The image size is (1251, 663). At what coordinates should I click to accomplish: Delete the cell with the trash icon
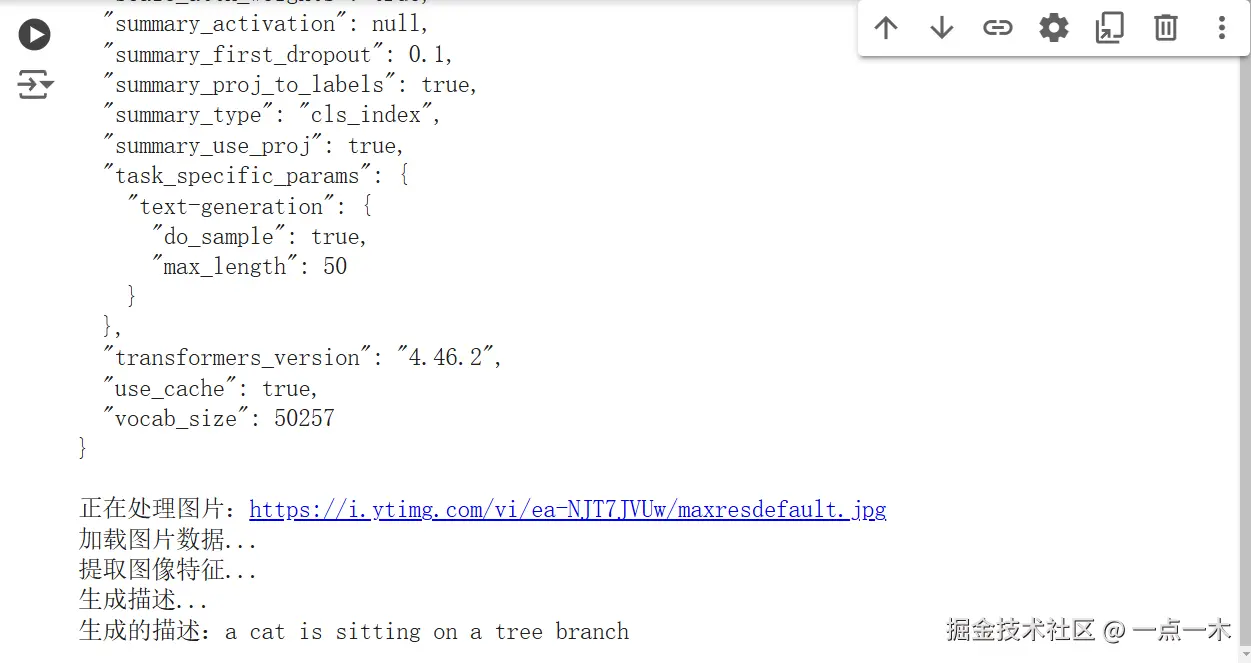1165,28
